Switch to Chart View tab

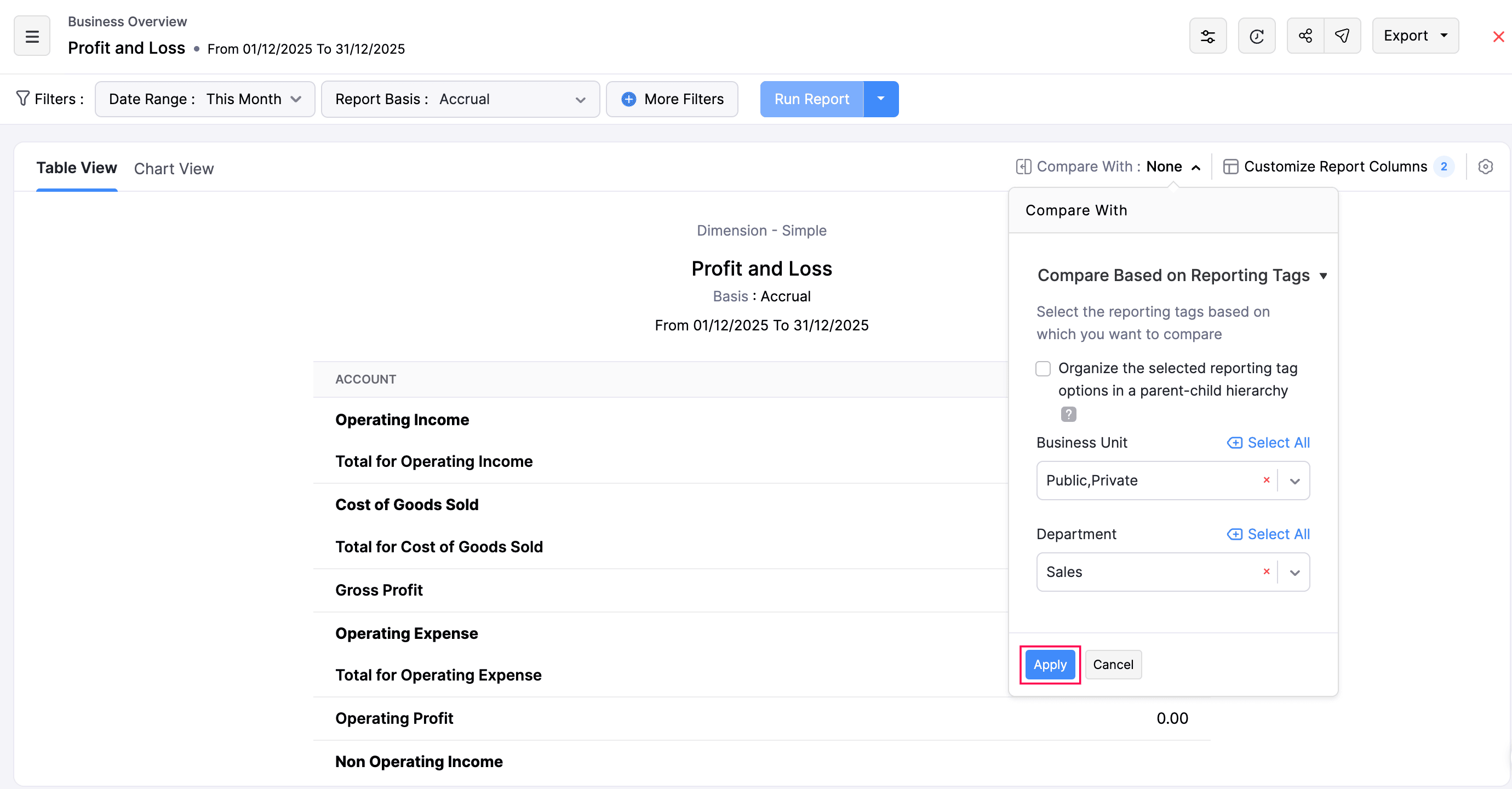tap(174, 169)
